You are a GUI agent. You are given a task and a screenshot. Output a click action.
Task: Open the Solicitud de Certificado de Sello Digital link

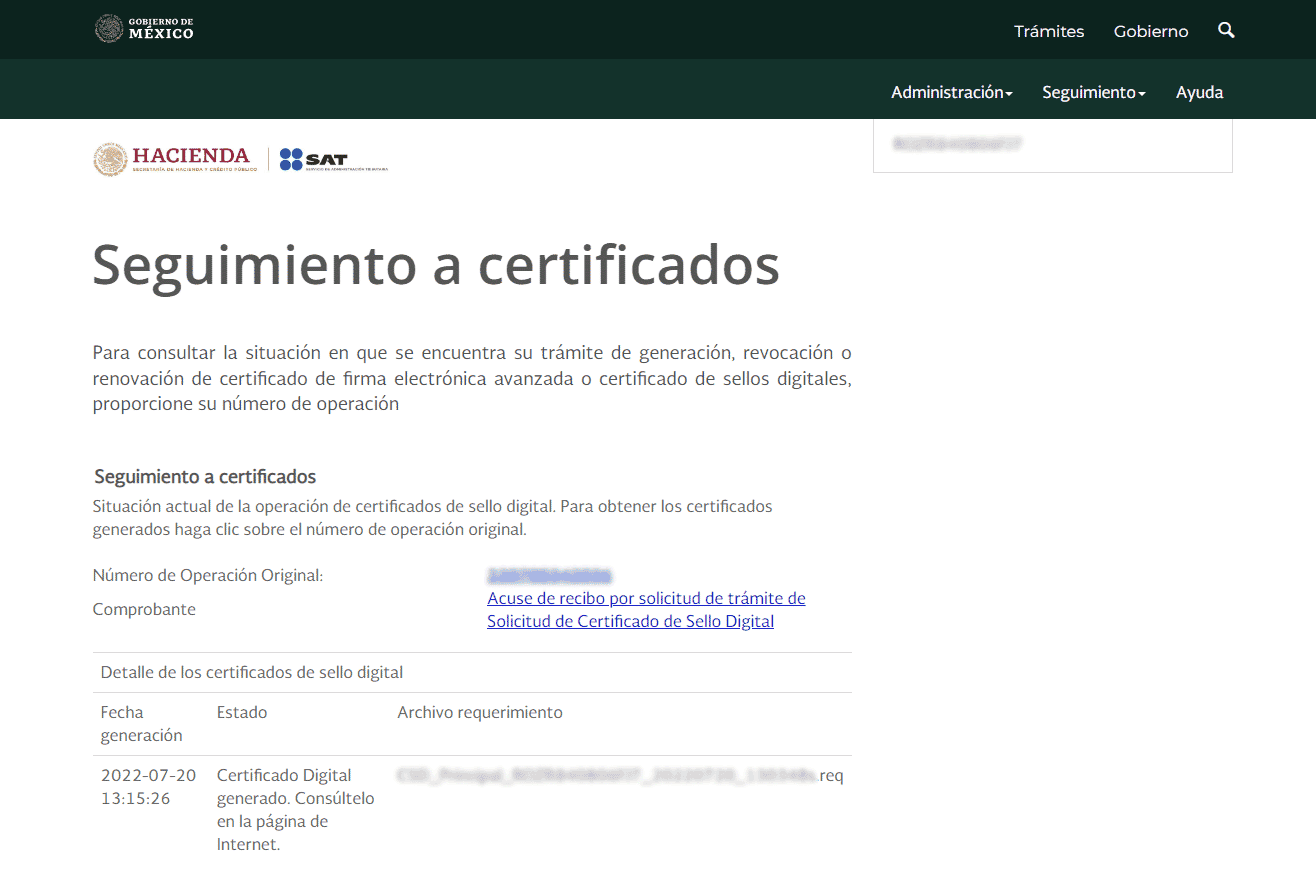pyautogui.click(x=630, y=620)
